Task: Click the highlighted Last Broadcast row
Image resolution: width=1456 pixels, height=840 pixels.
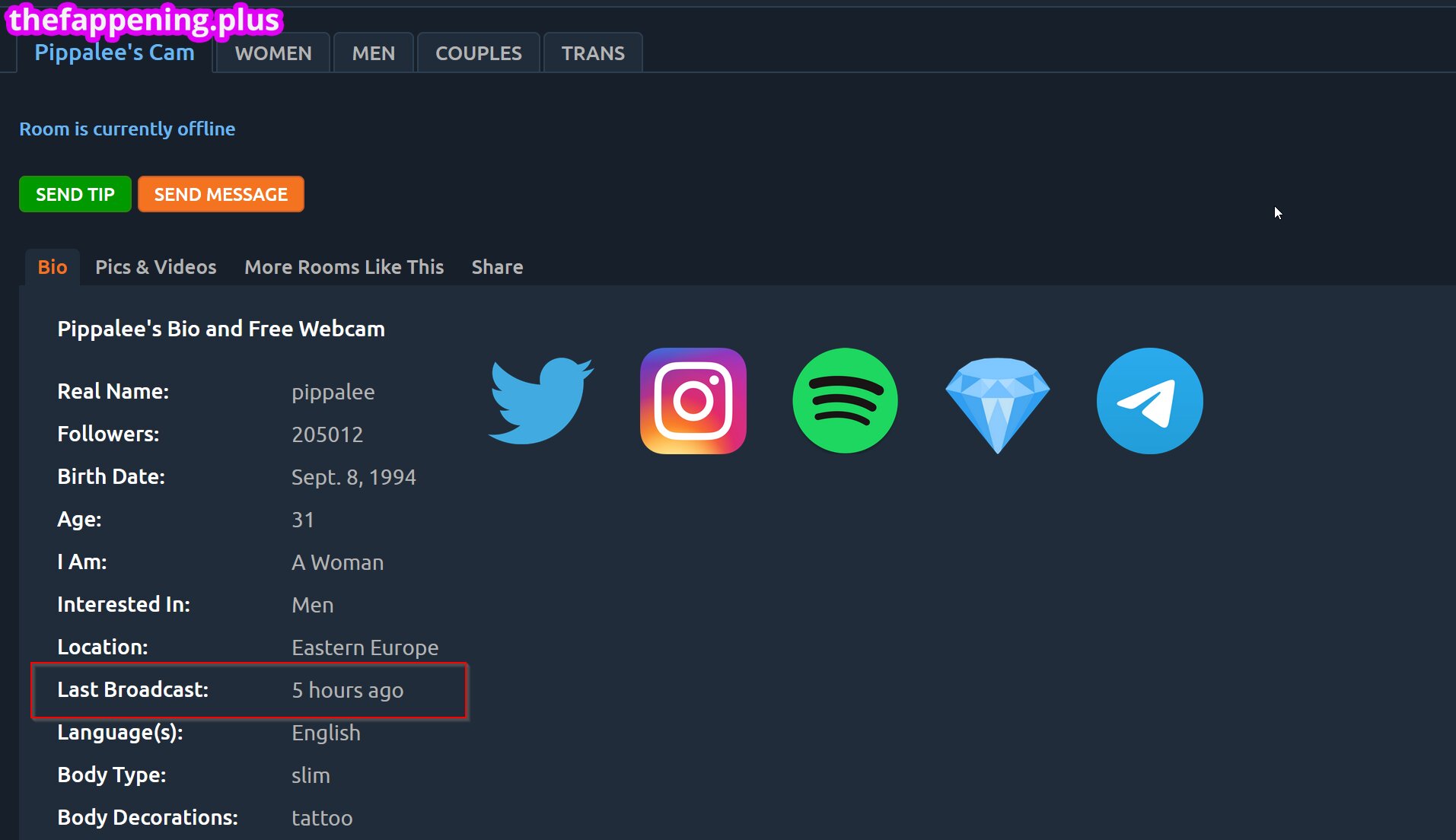Action: 249,690
